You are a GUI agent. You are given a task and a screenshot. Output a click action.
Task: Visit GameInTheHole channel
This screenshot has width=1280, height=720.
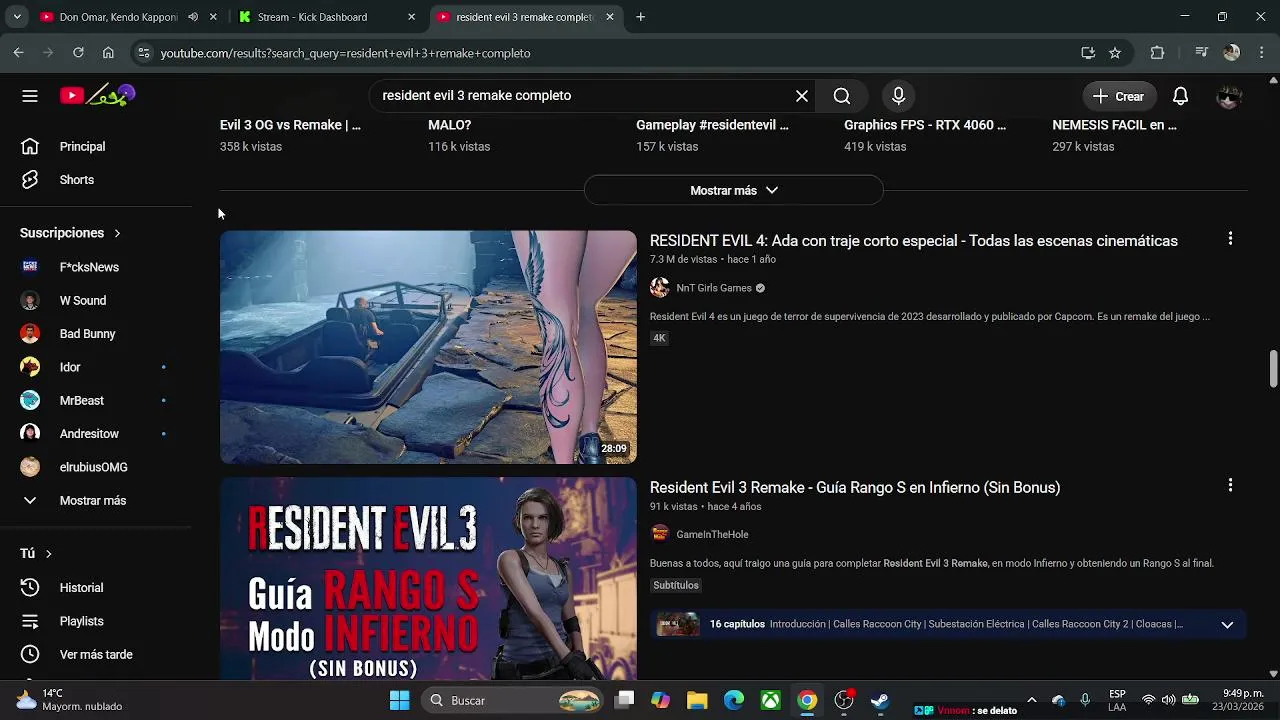pyautogui.click(x=712, y=535)
